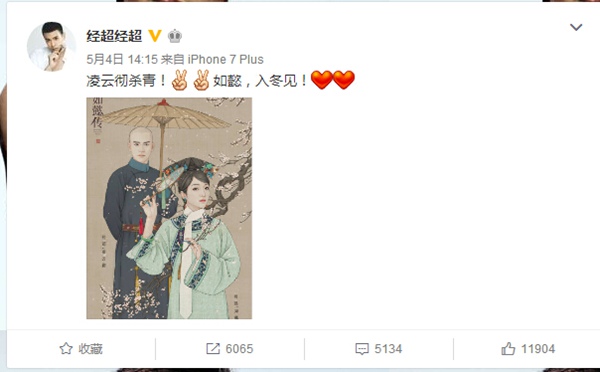Viewport: 600px width, 372px height.
Task: Click the post text 凌云彻杀青
Action: 121,81
